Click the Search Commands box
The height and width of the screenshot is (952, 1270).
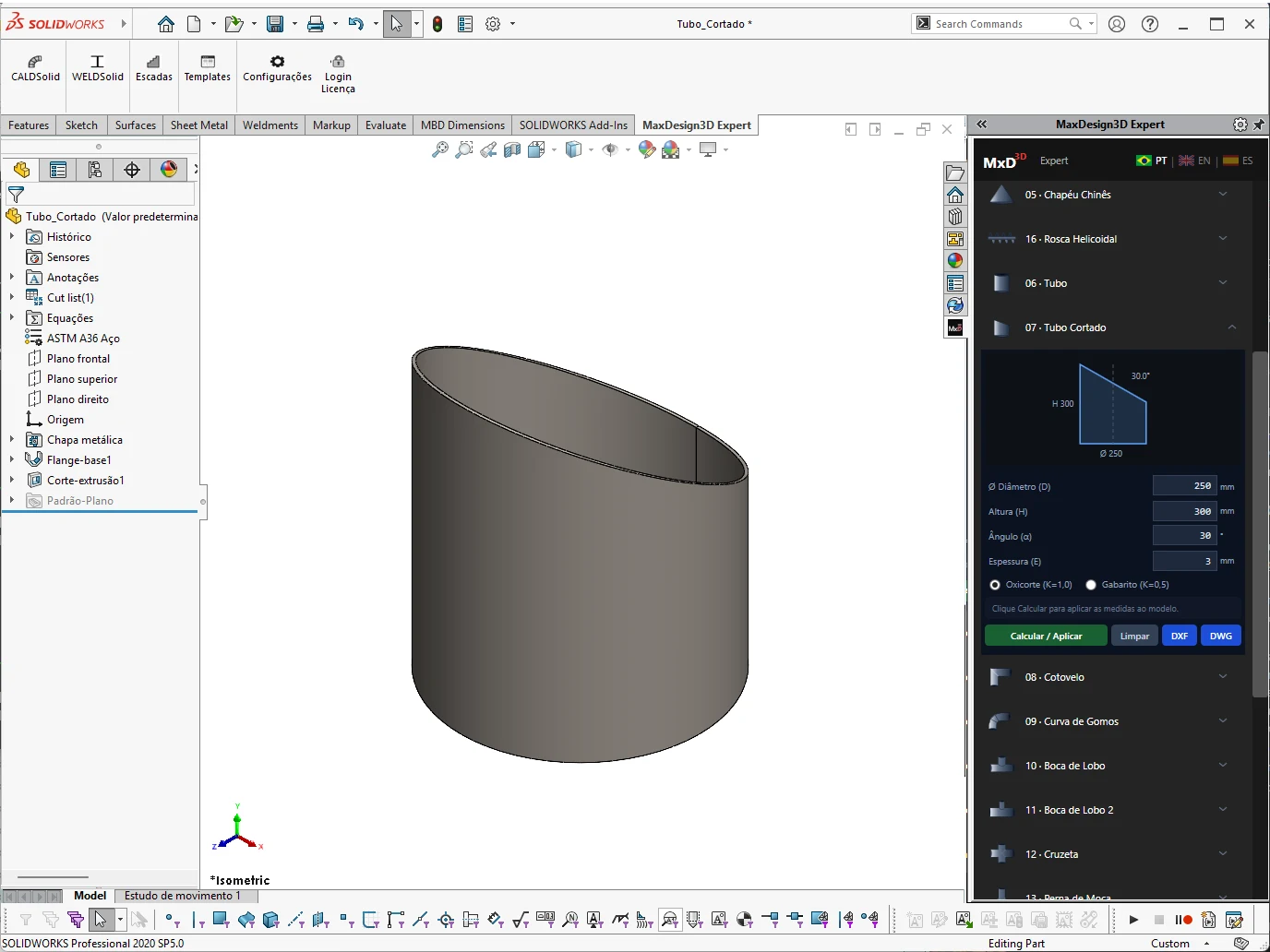pos(1002,24)
